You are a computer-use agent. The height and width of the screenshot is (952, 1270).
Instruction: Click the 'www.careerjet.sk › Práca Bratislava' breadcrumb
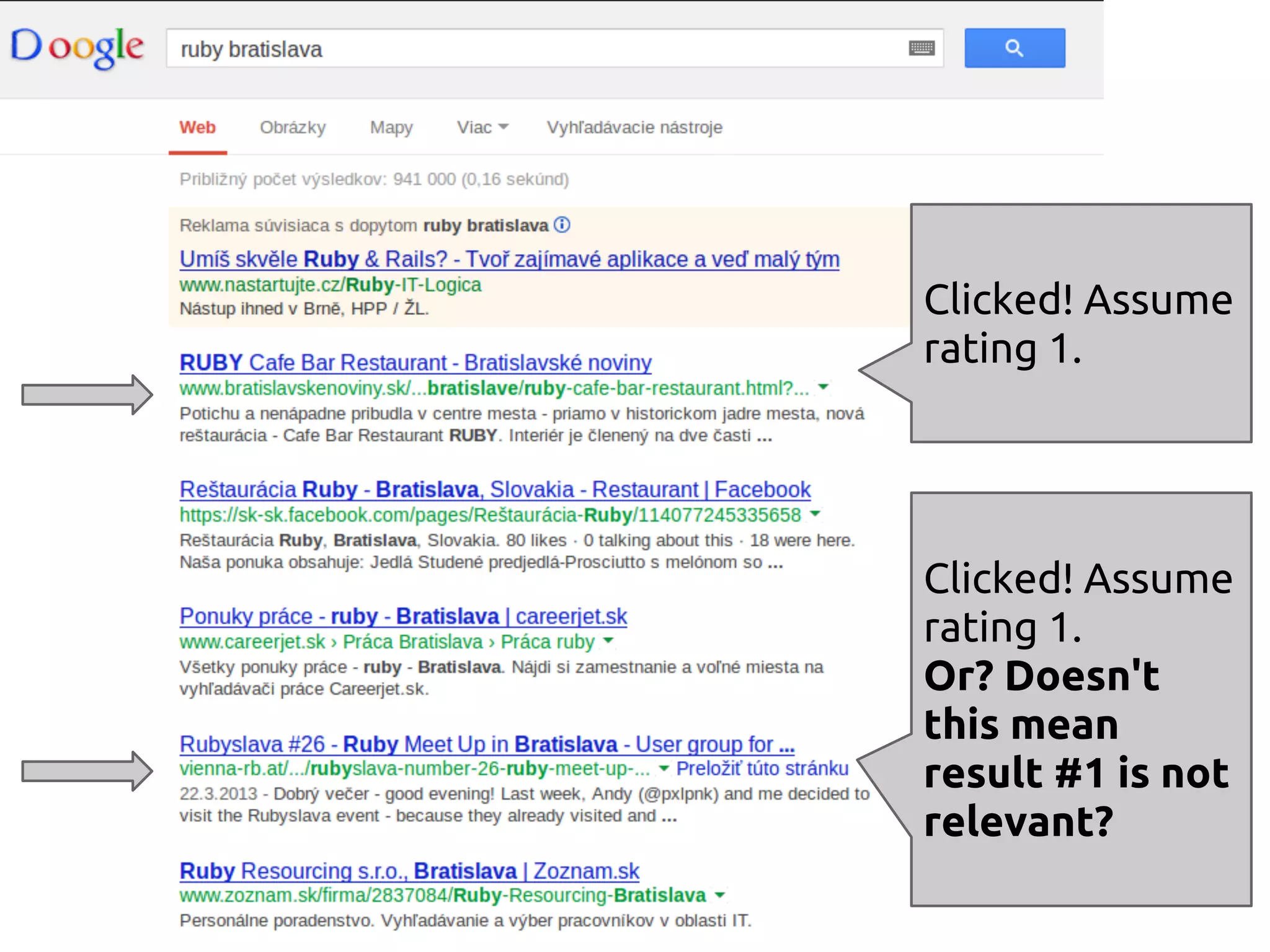387,641
